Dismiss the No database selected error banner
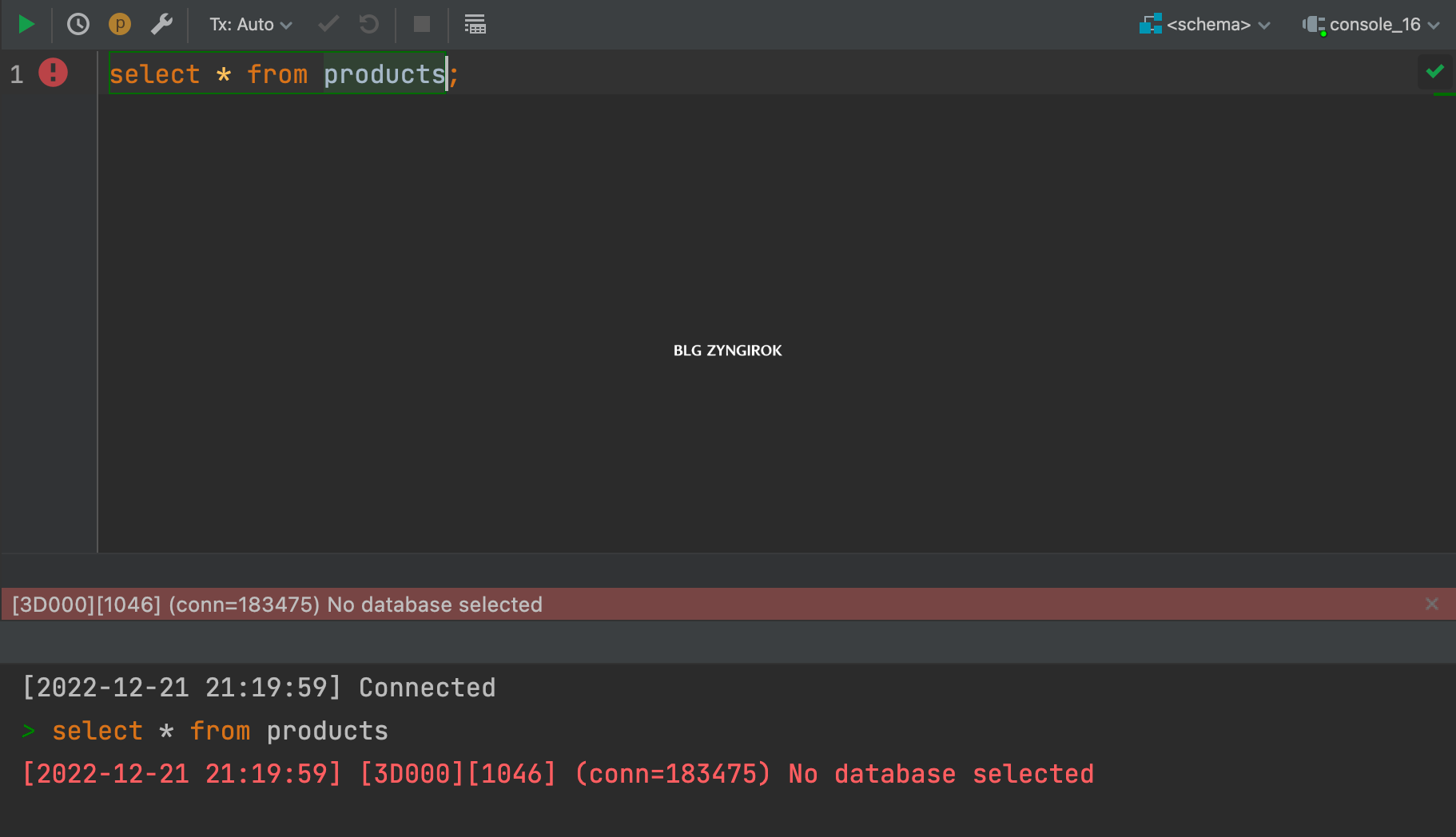The width and height of the screenshot is (1456, 837). (x=1432, y=604)
